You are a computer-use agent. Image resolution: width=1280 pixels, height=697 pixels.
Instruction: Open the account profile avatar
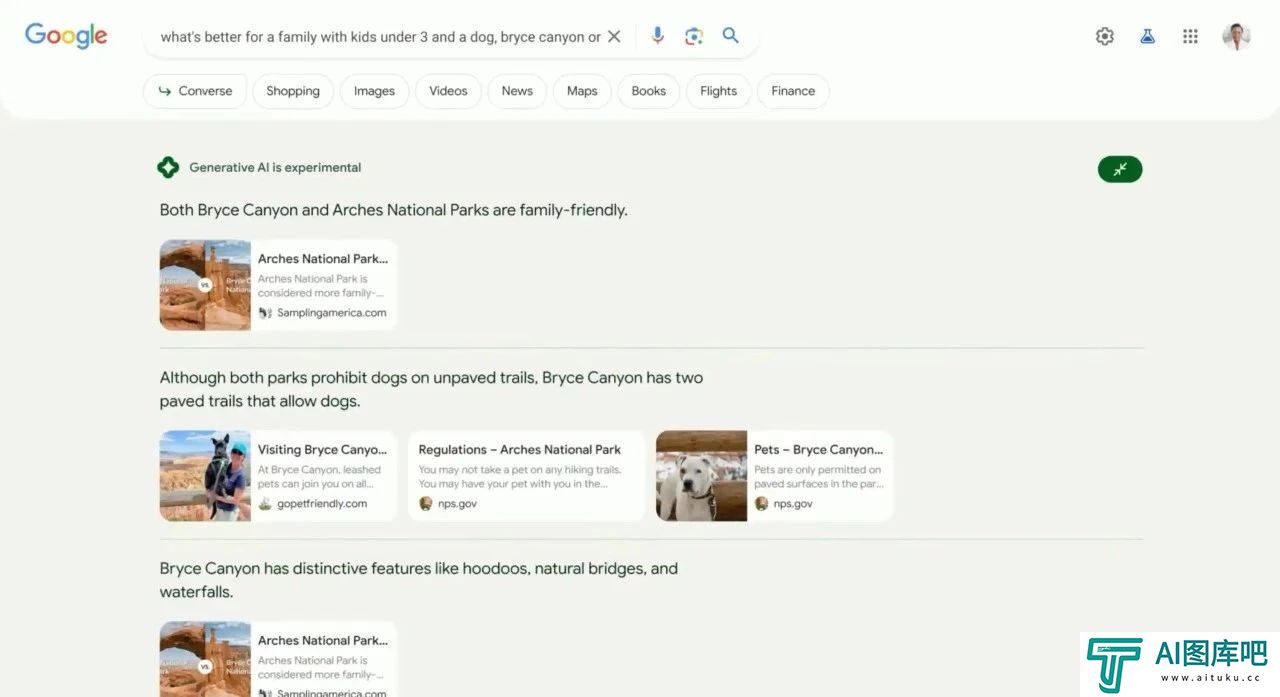(1237, 36)
